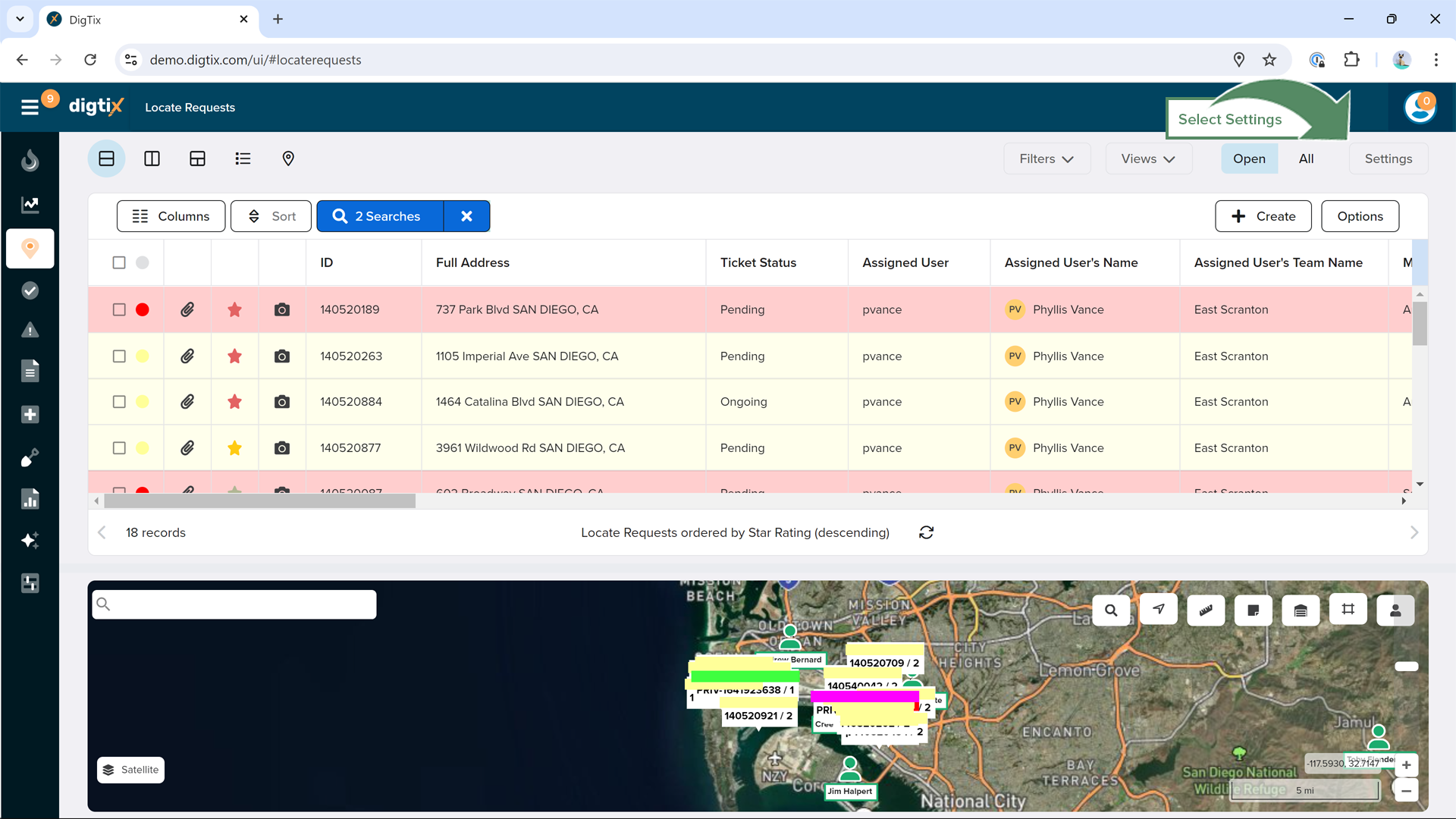Select the Open tab
Image resolution: width=1456 pixels, height=819 pixels.
(x=1249, y=158)
